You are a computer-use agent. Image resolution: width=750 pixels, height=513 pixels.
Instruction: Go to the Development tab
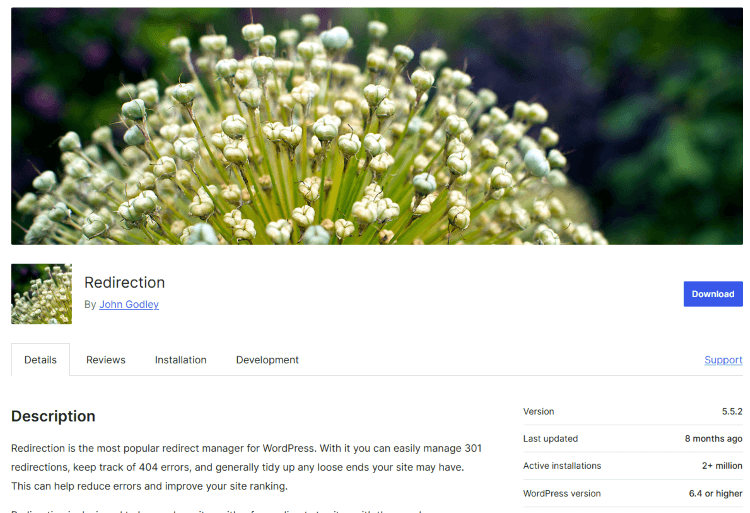(267, 360)
